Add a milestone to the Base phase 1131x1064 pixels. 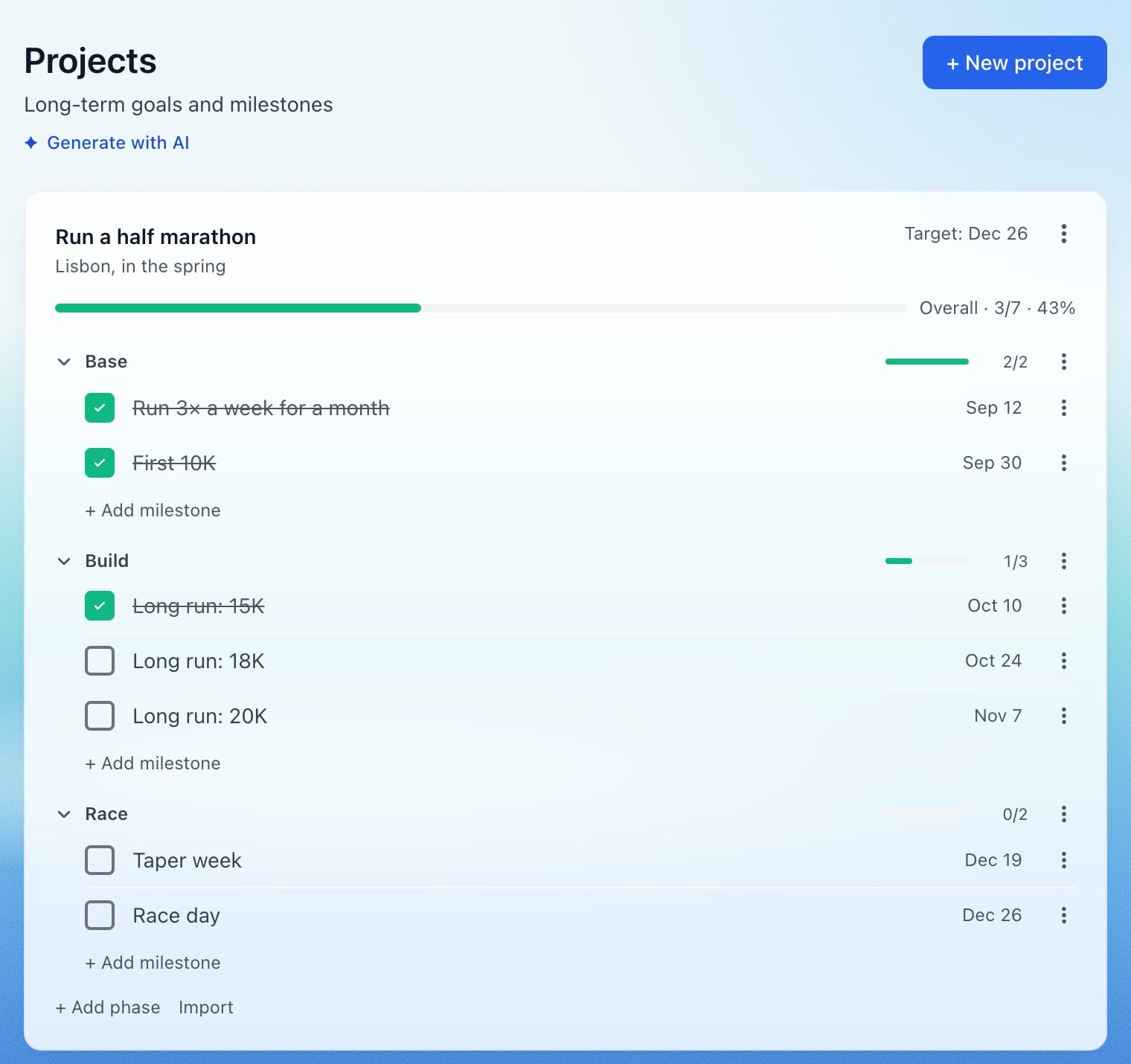pyautogui.click(x=153, y=510)
